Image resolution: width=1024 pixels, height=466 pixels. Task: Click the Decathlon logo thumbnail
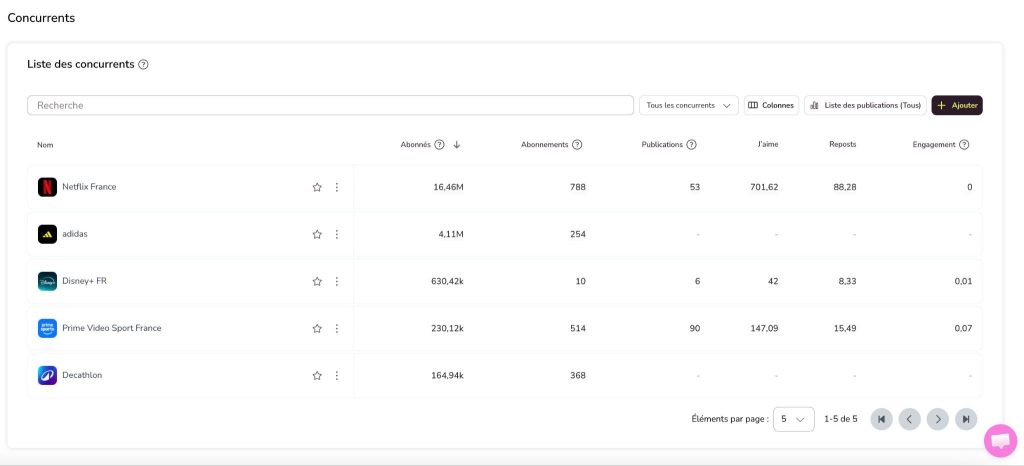tap(47, 375)
